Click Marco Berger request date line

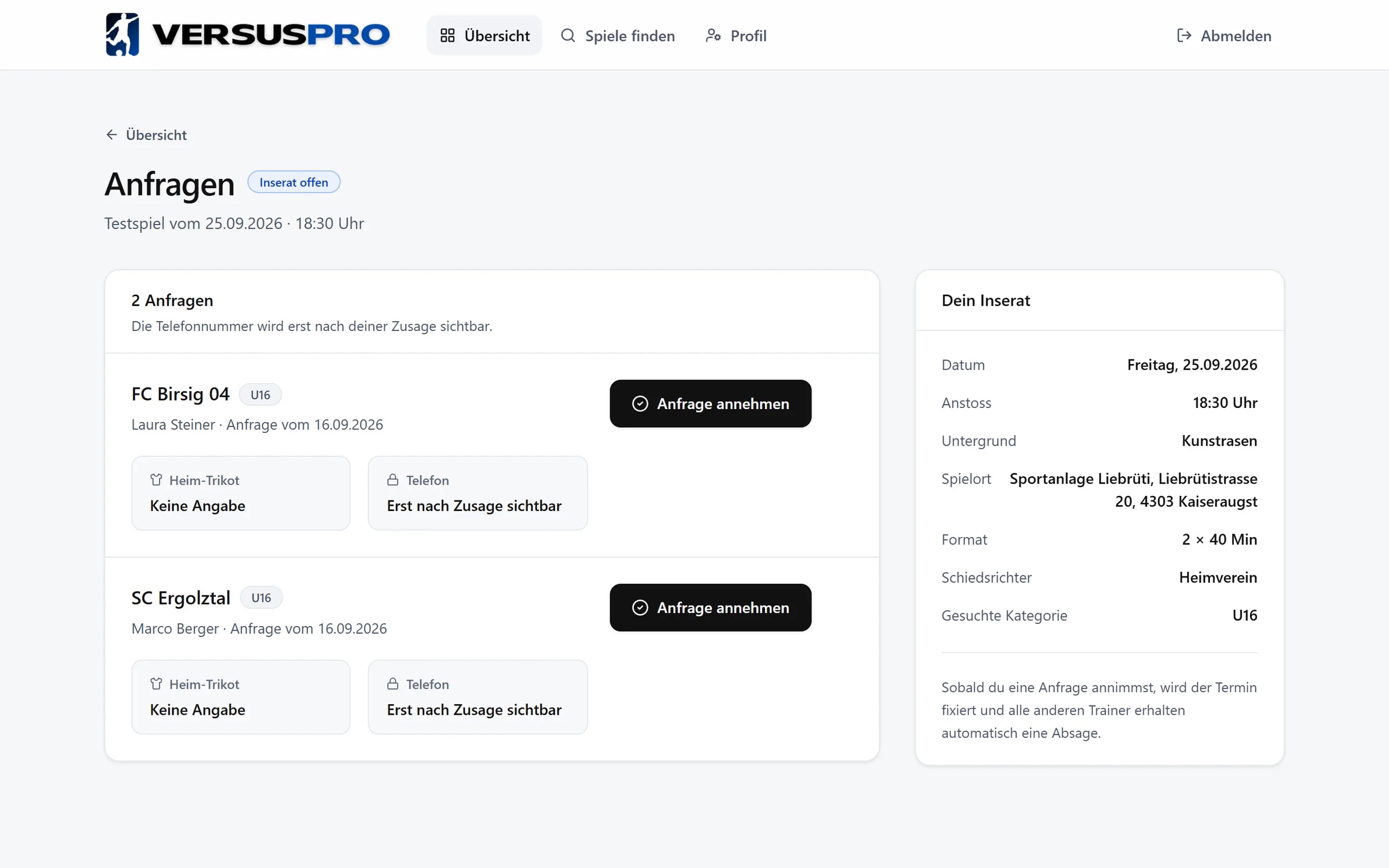coord(259,628)
